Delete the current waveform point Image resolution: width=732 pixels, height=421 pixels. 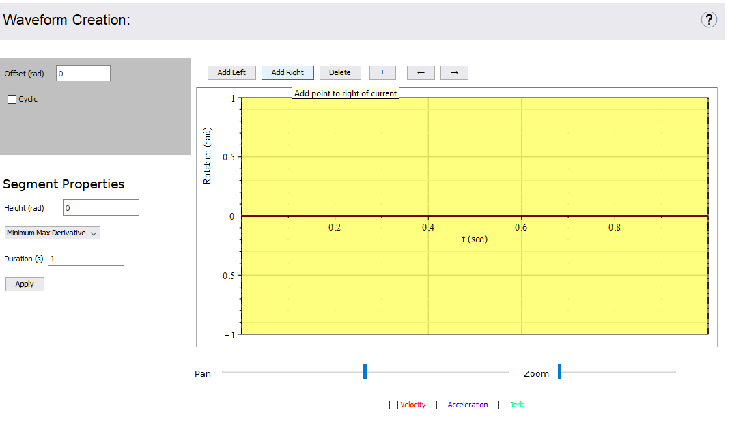coord(339,72)
